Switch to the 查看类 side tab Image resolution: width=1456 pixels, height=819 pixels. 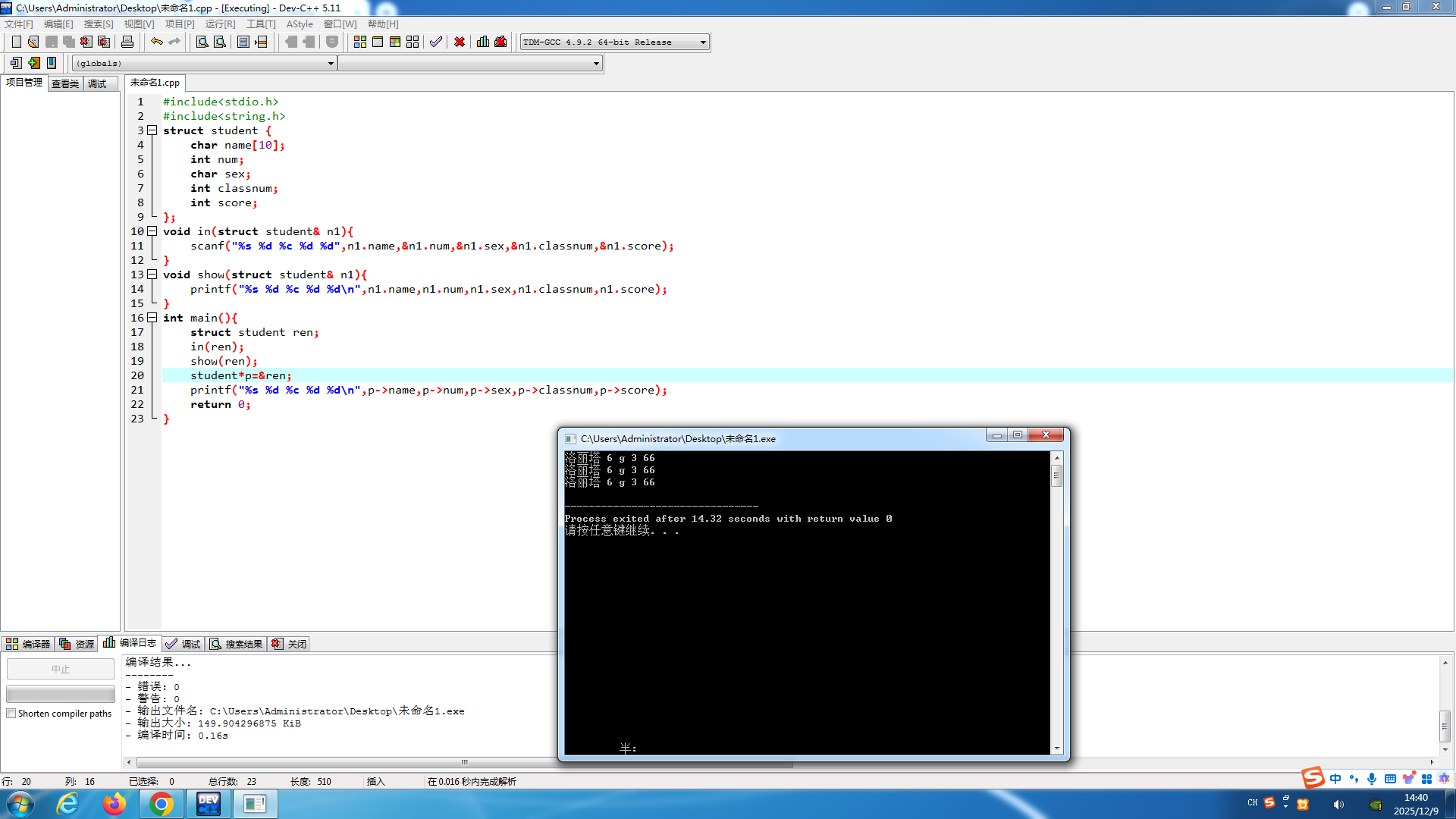point(65,83)
